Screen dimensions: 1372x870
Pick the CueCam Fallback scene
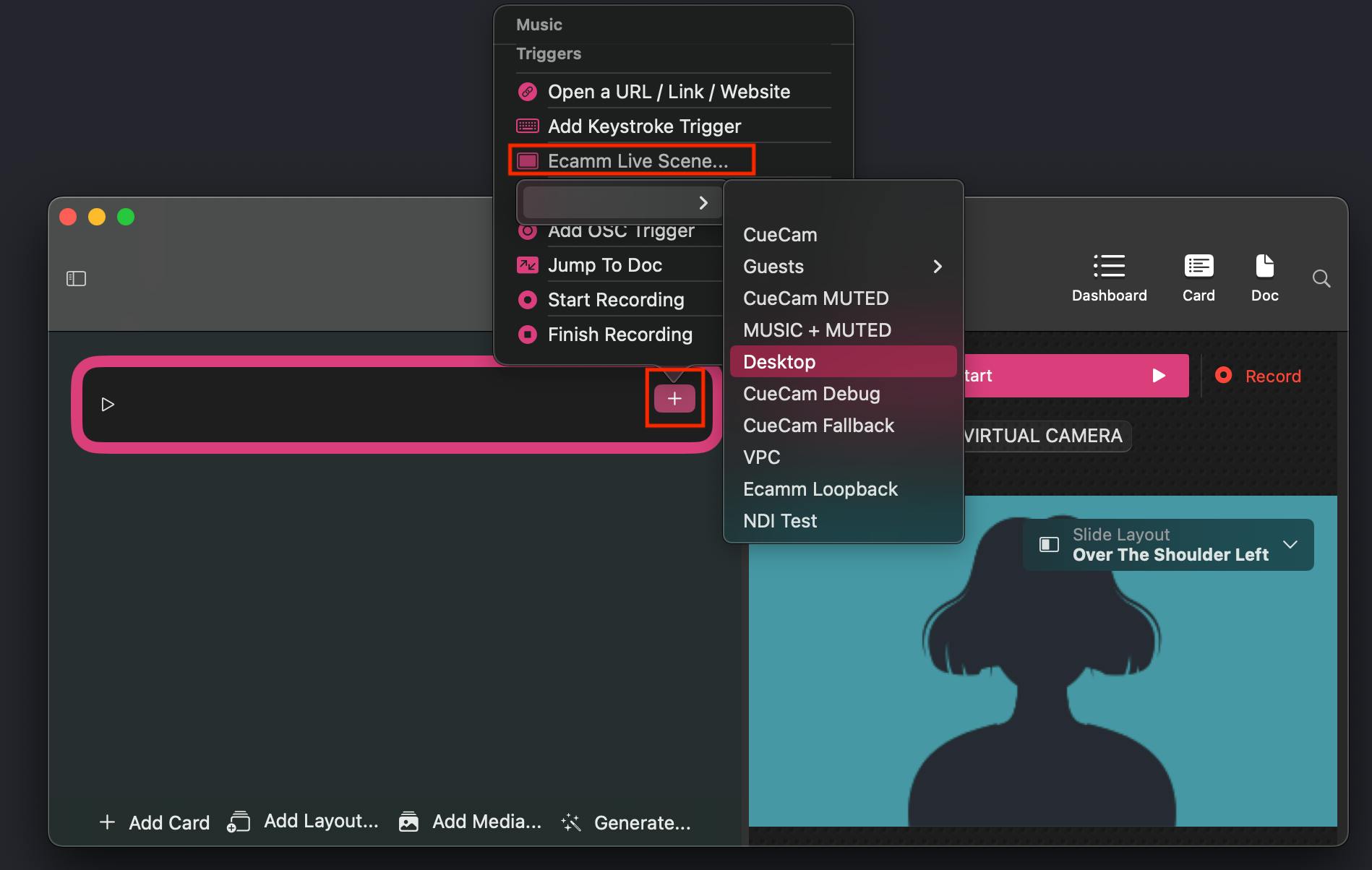843,426
